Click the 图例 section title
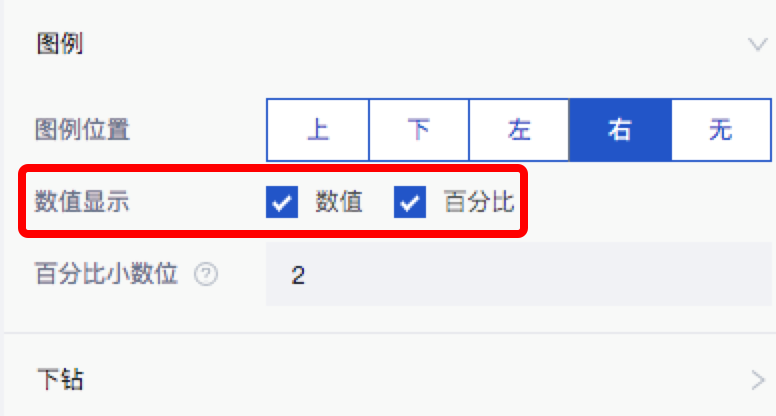776x416 pixels. [x=60, y=44]
